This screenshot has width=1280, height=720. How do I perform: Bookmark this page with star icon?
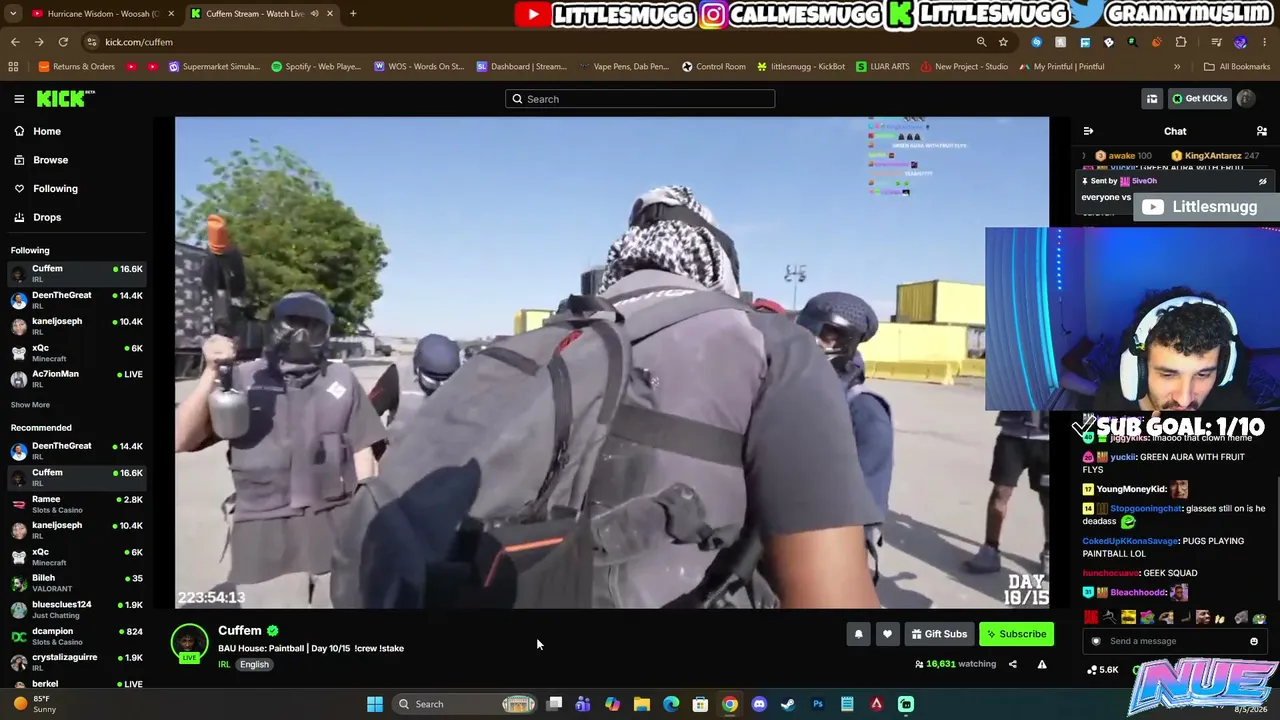pyautogui.click(x=1003, y=42)
